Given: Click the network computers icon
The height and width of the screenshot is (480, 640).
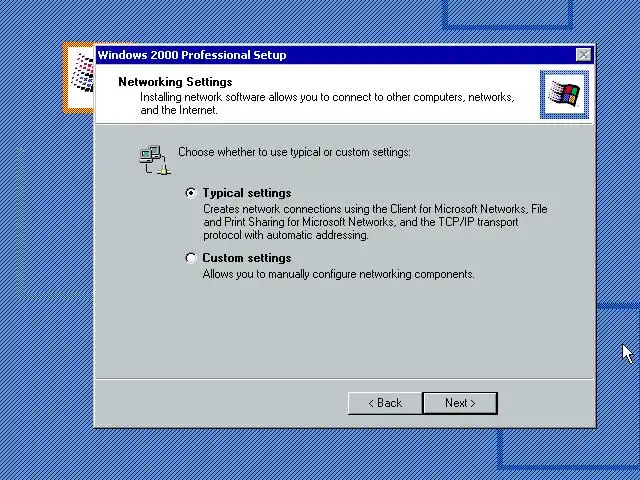Looking at the screenshot, I should (x=155, y=160).
